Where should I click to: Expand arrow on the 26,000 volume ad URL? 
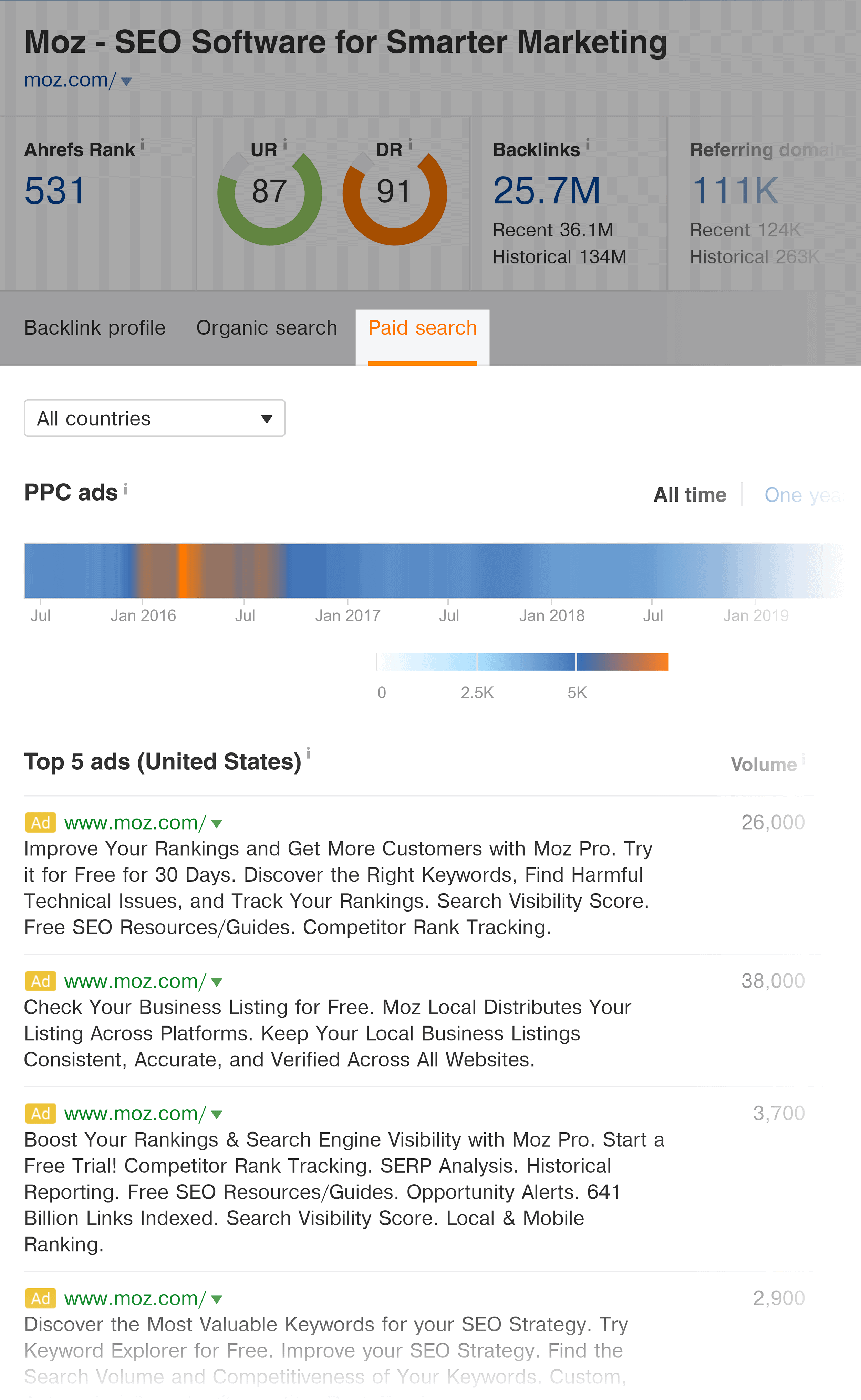tap(216, 823)
